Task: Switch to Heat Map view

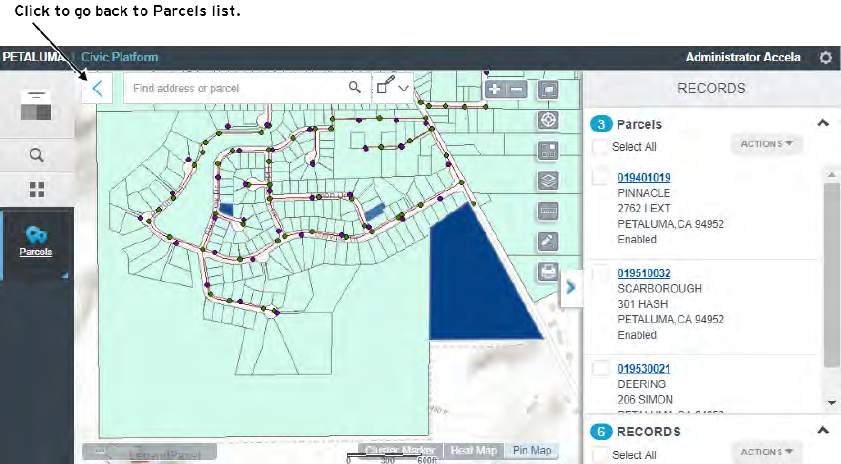Action: coord(474,451)
